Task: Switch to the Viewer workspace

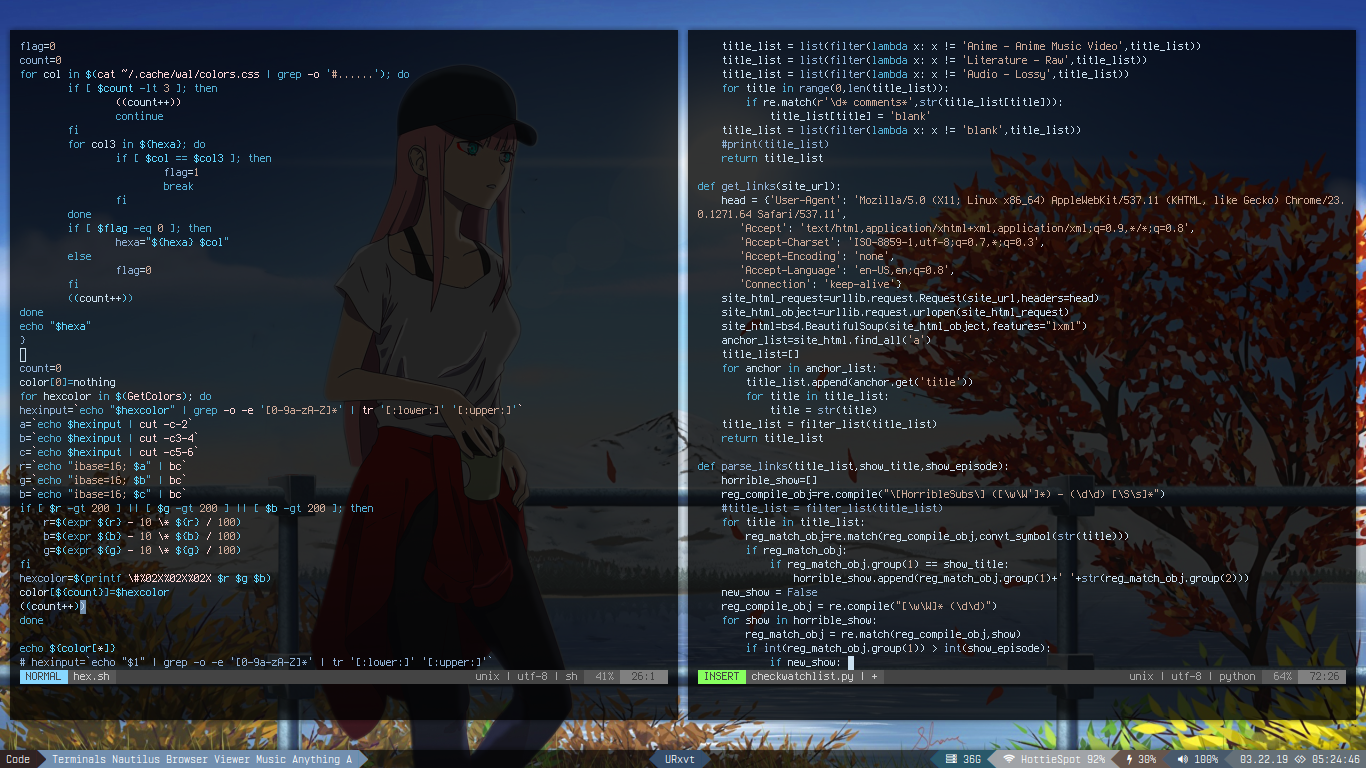Action: tap(232, 759)
